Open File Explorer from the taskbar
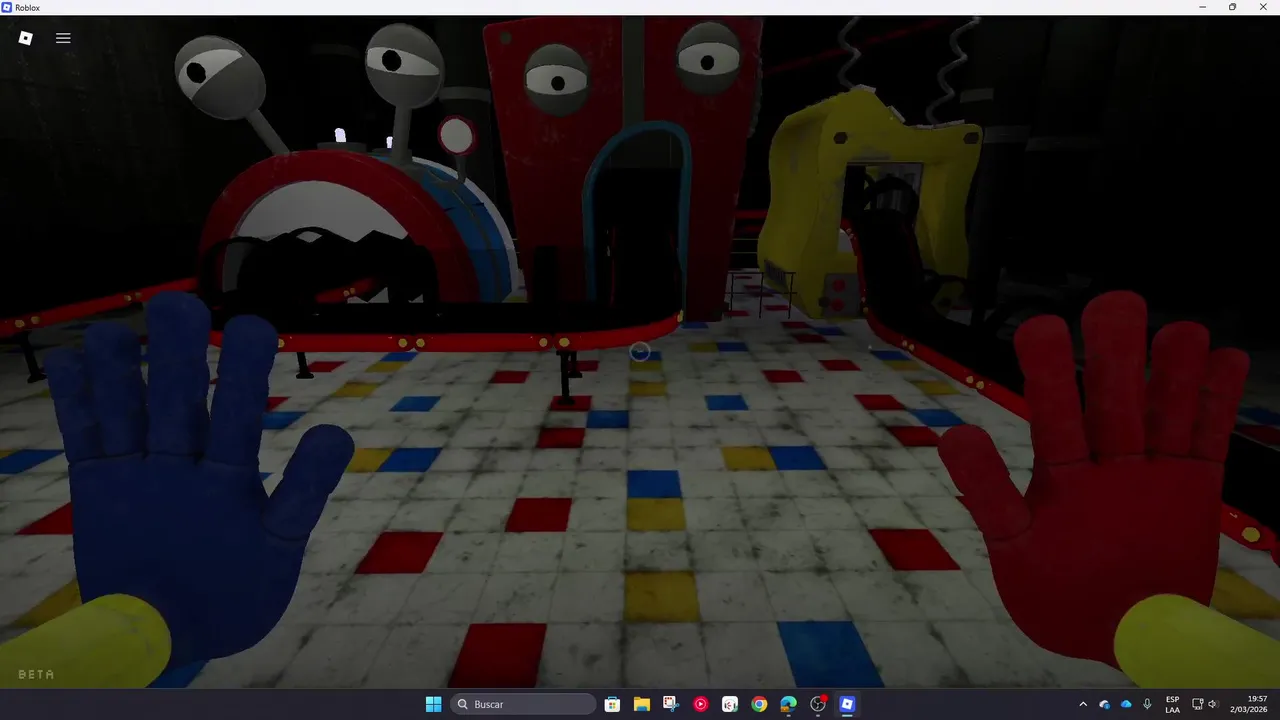 point(641,704)
